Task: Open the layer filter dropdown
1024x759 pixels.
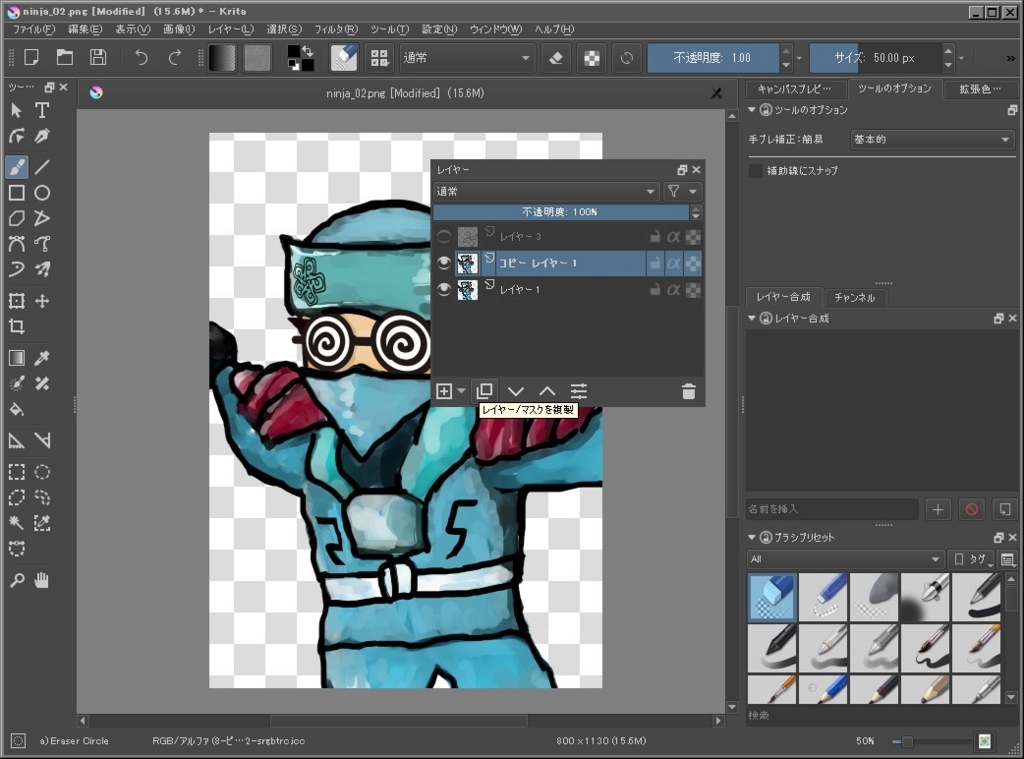Action: pos(682,191)
